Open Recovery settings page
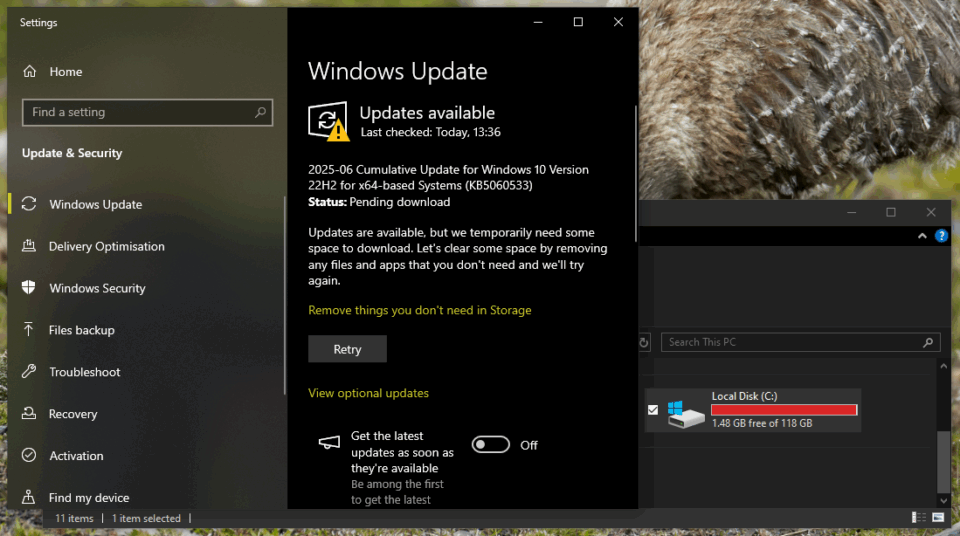Screen dimensions: 960x536 click(146, 413)
